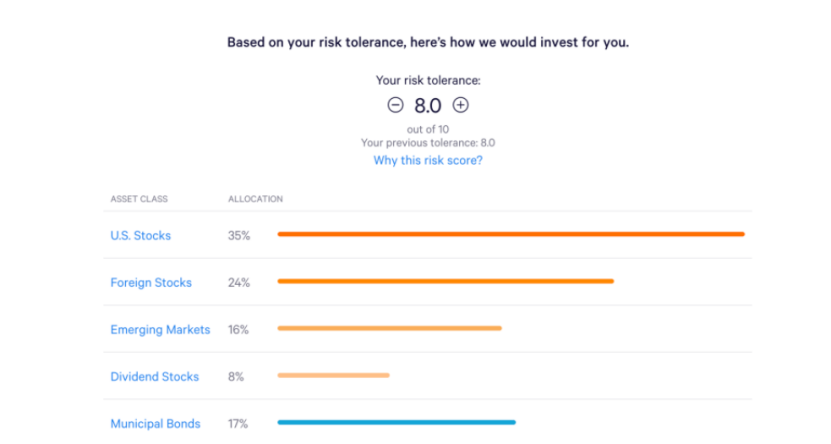Click the U.S. Stocks orange allocation bar
The height and width of the screenshot is (444, 831).
tap(511, 234)
